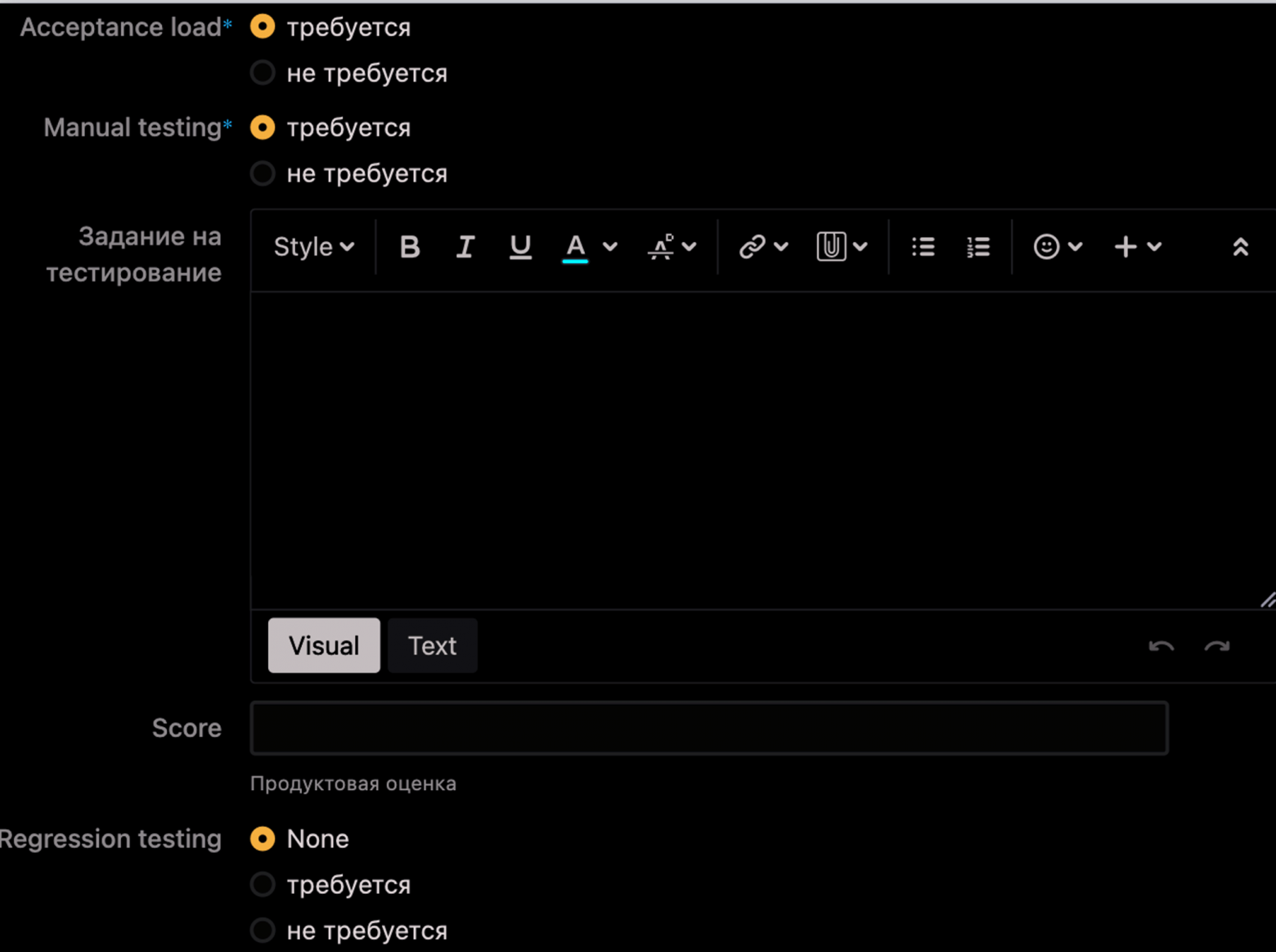Click the 'Score' field label
Viewport: 1276px width, 952px height.
pyautogui.click(x=186, y=728)
